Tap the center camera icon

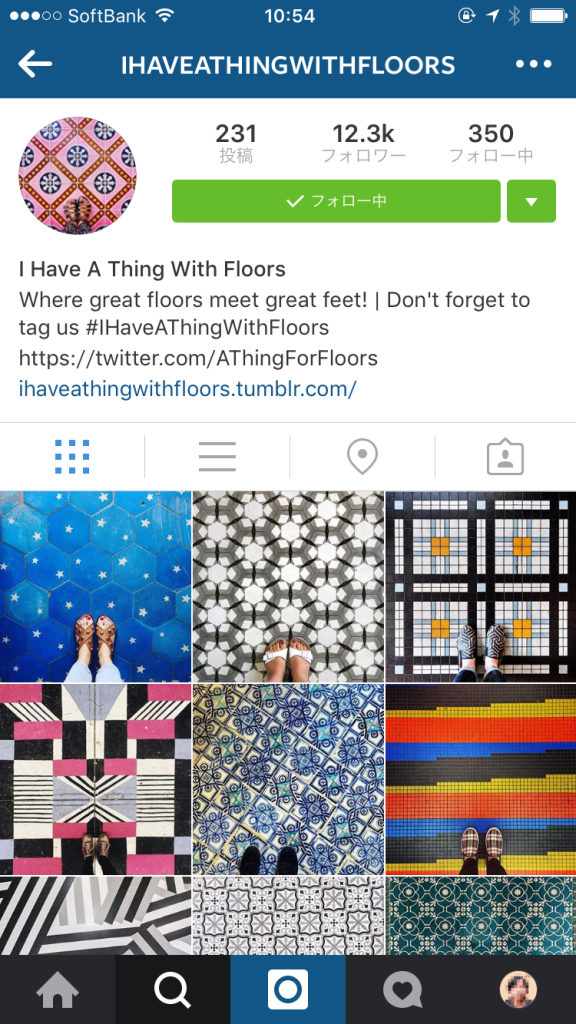[x=288, y=990]
